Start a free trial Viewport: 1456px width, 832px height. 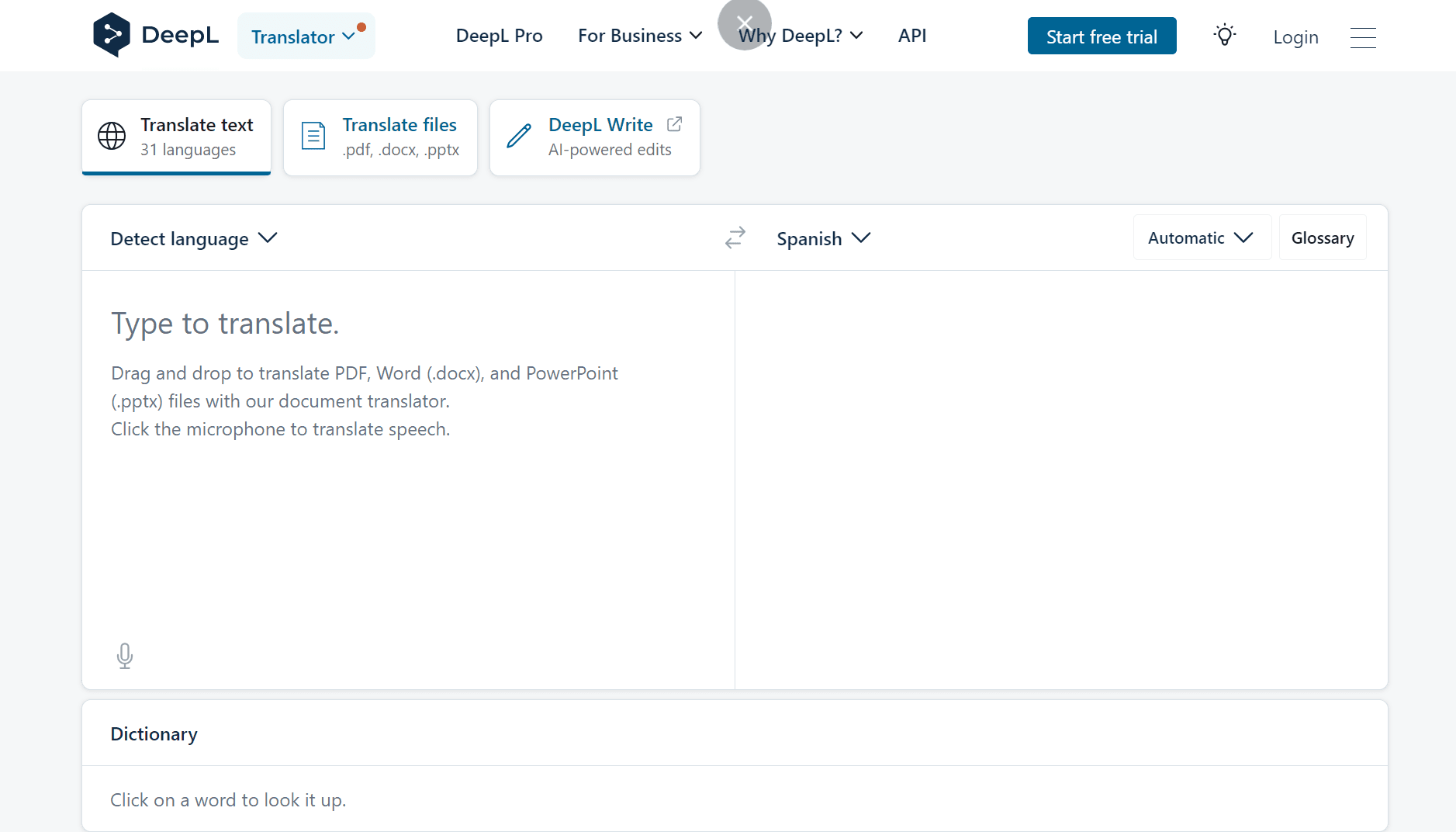(1102, 35)
